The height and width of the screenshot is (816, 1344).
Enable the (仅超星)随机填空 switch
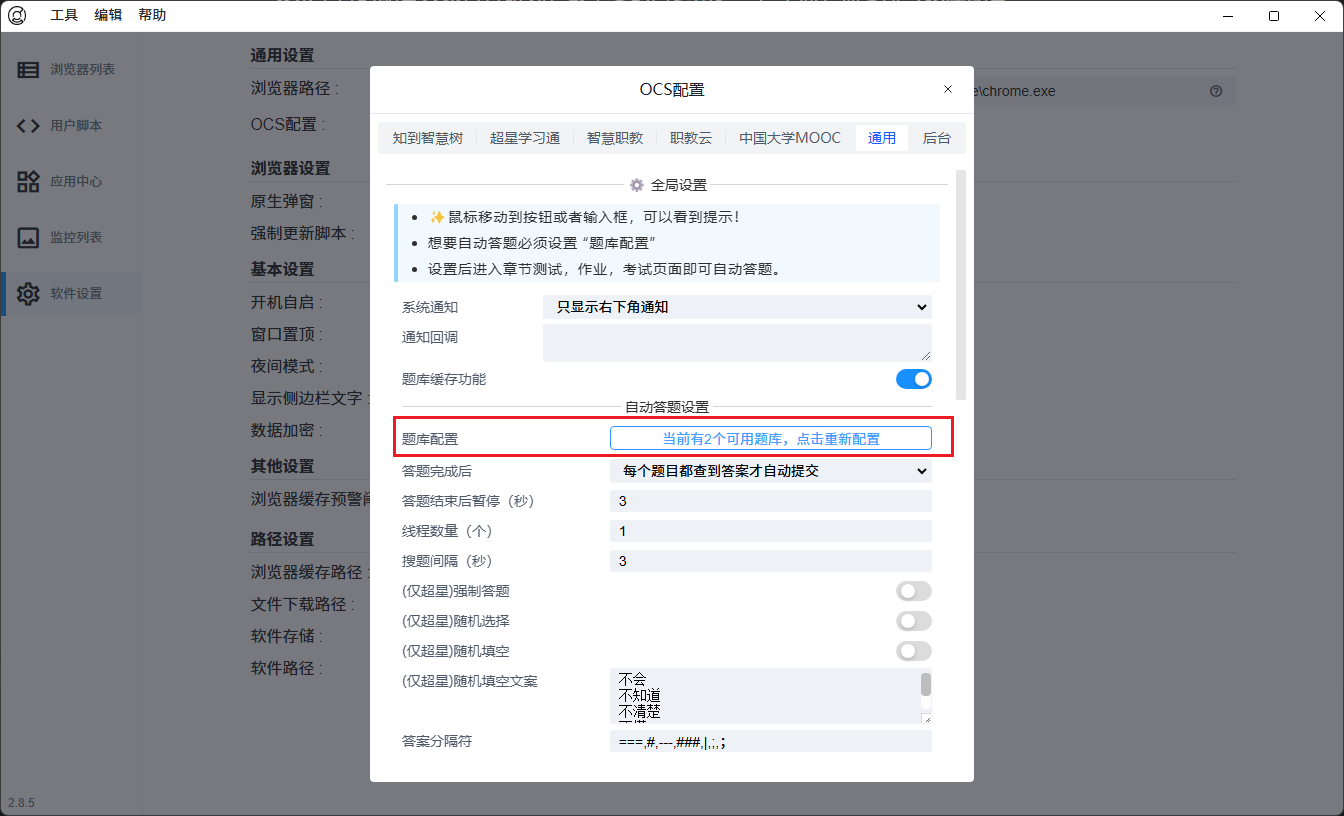pyautogui.click(x=913, y=651)
